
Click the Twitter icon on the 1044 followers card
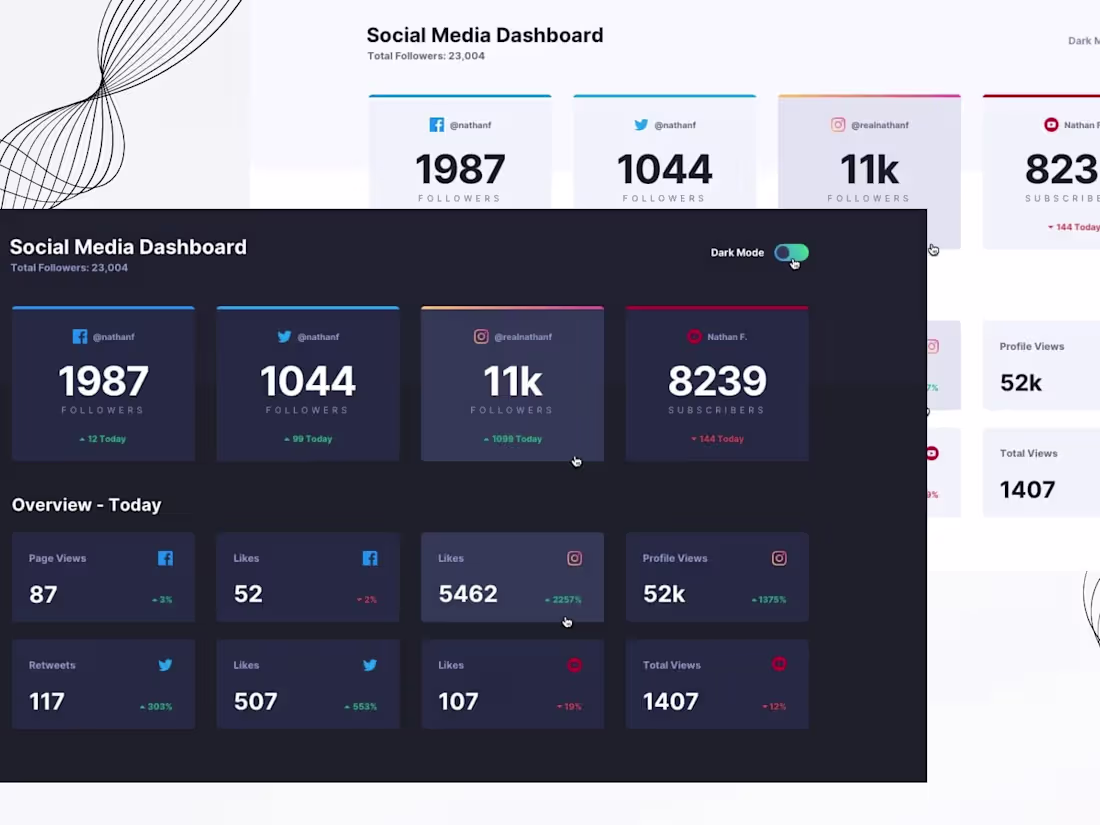pos(284,337)
